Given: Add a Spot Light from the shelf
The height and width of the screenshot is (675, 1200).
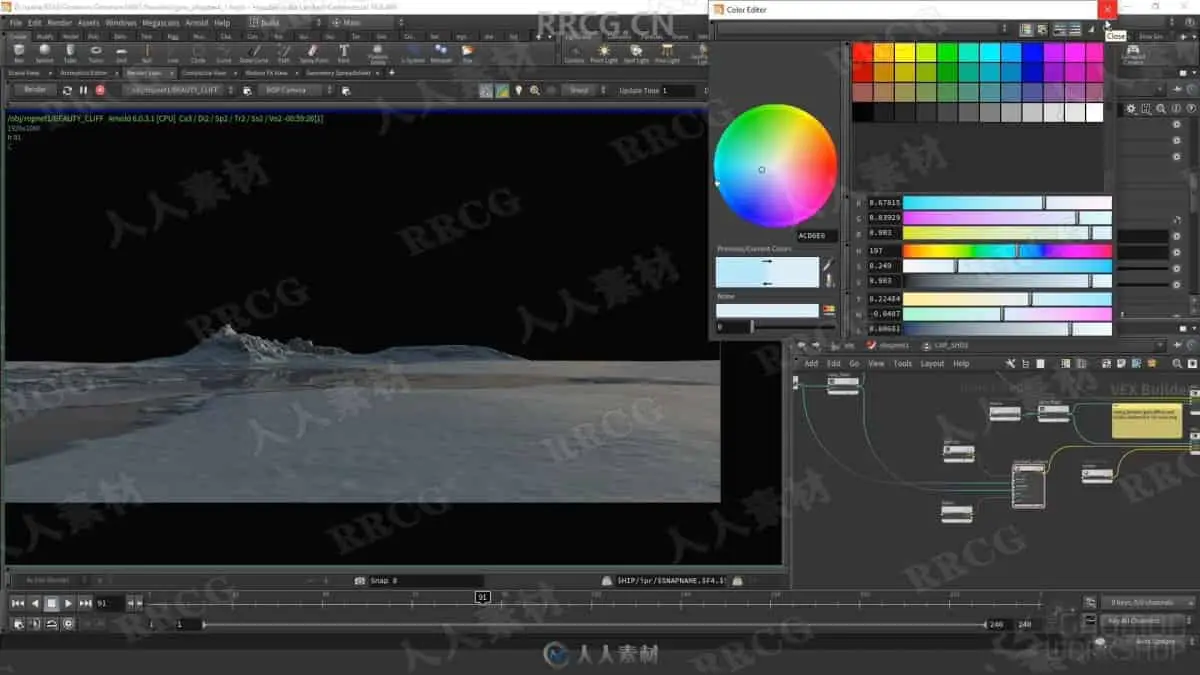Looking at the screenshot, I should (635, 53).
